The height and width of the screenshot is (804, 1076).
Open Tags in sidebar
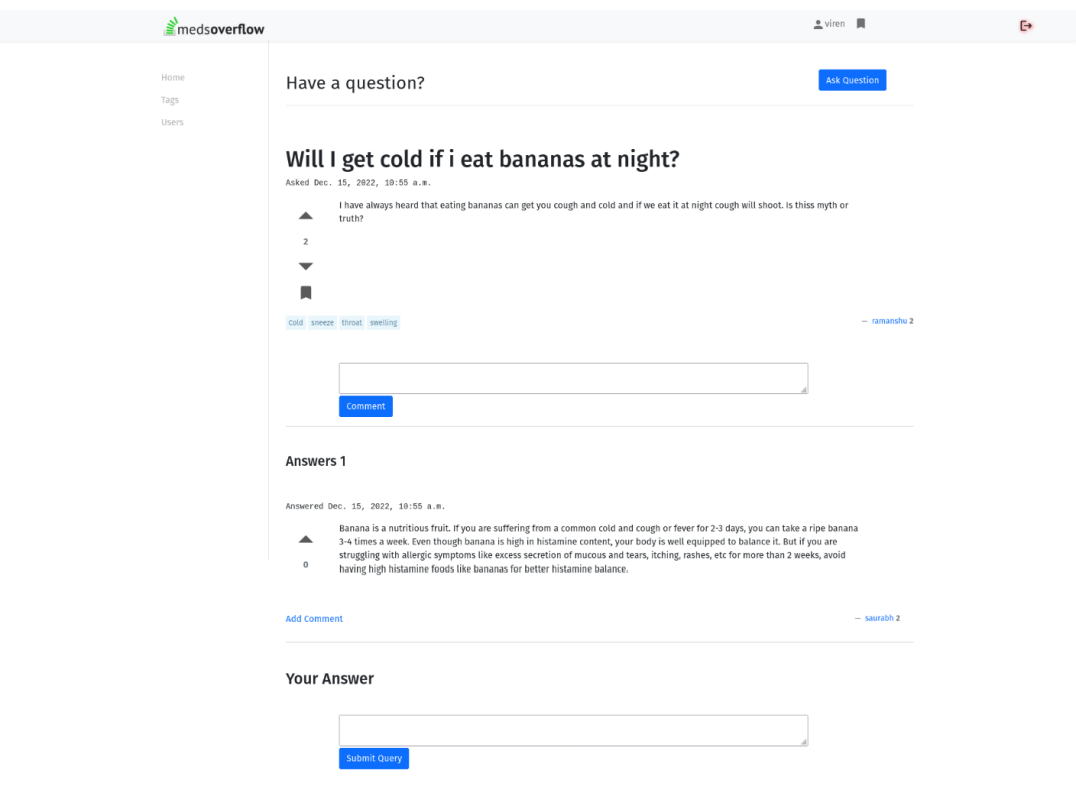169,100
